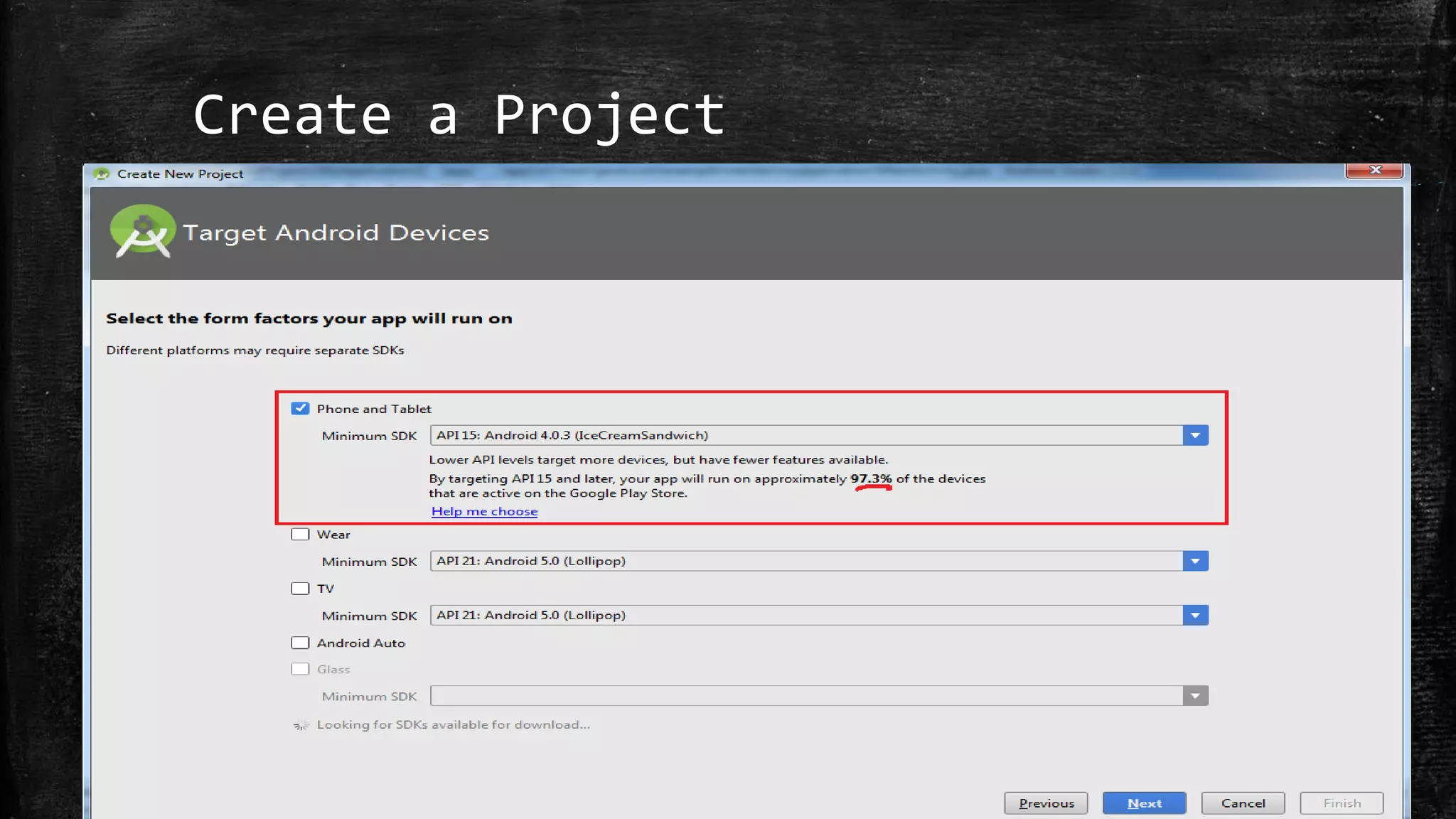Click the Different platforms may require separate SDKs text
1456x819 pixels.
[x=255, y=350]
